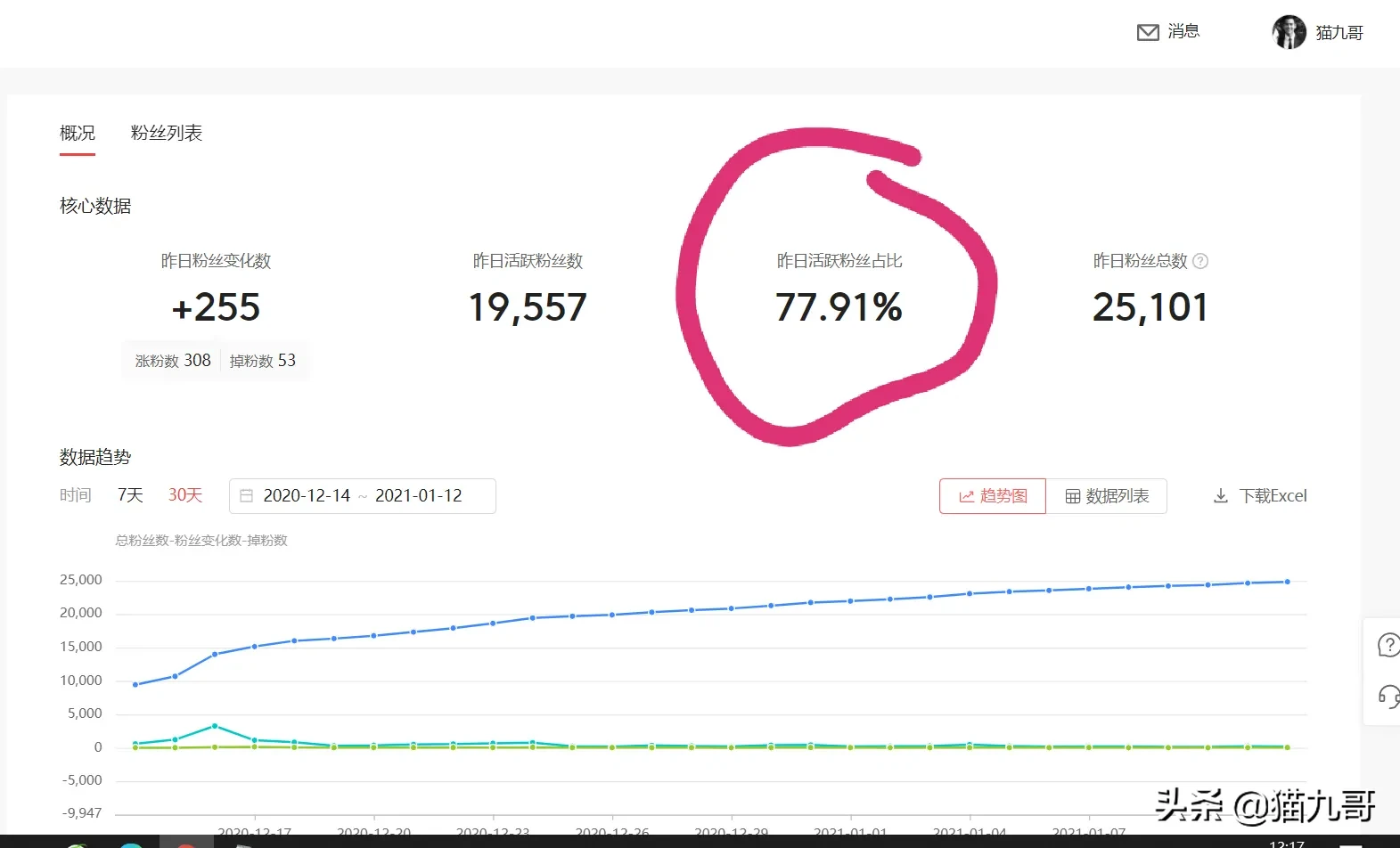This screenshot has width=1400, height=848.
Task: Click the table grid icon in 数据列表
Action: (1073, 497)
